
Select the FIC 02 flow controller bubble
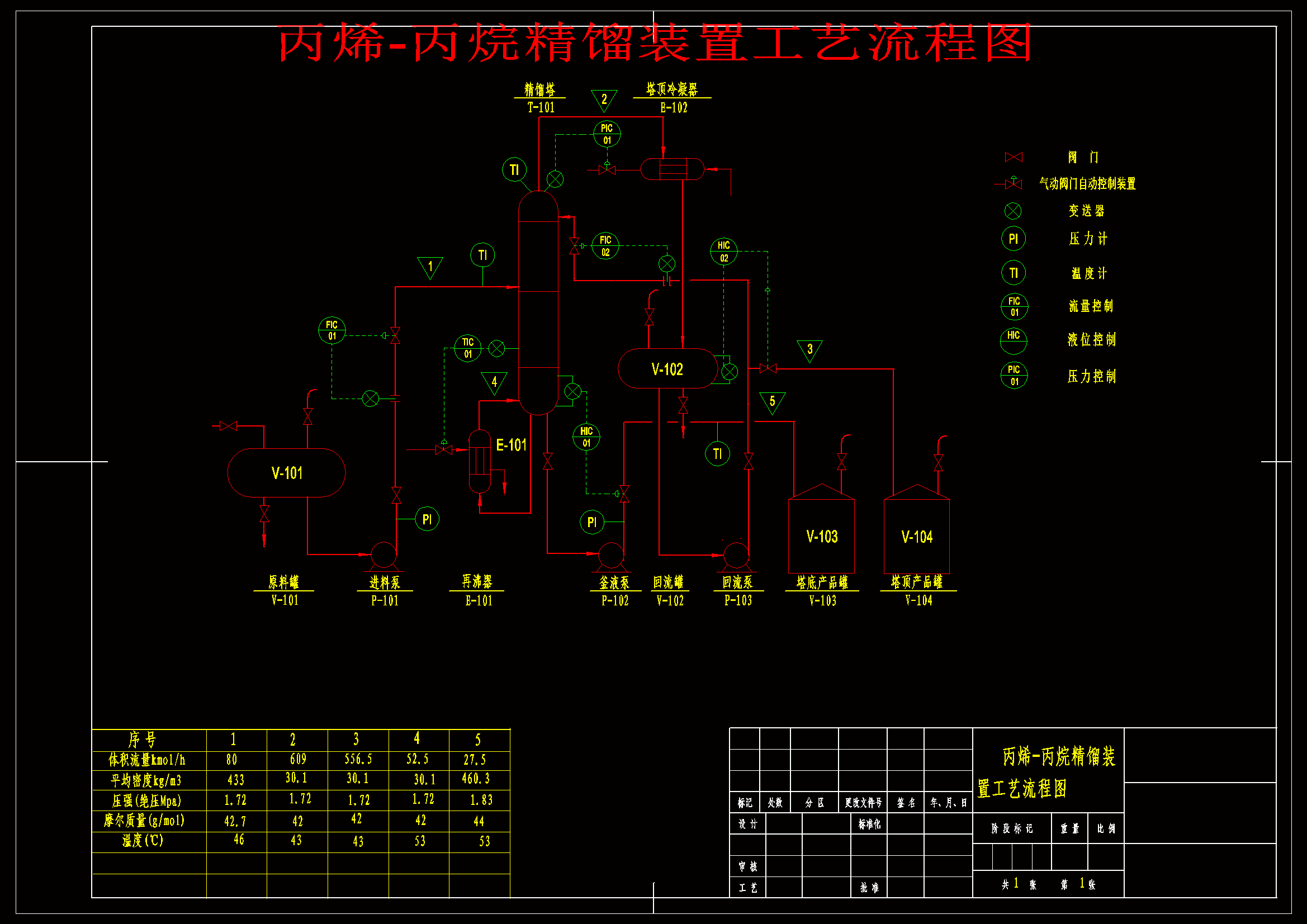605,246
